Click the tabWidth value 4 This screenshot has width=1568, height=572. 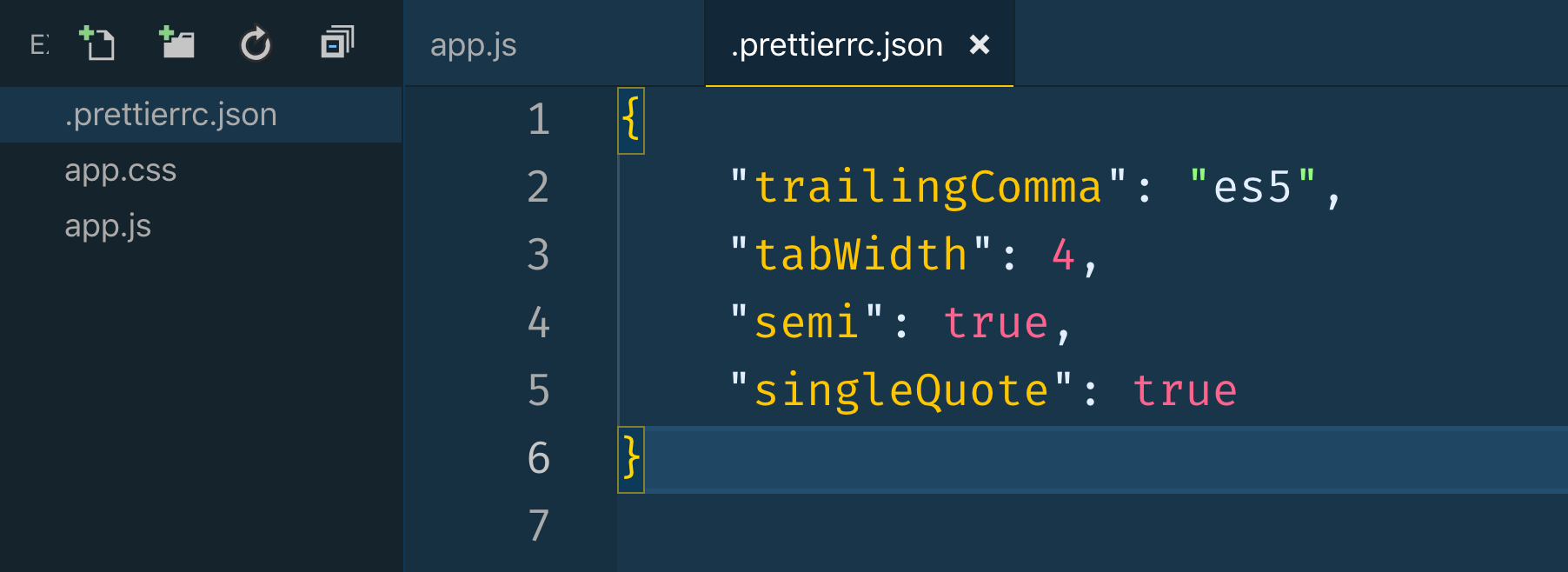point(1063,255)
